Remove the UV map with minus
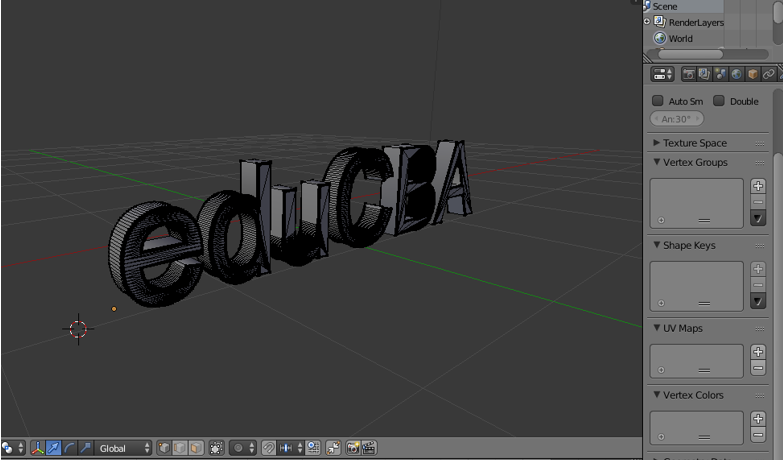The image size is (783, 460). tap(758, 368)
